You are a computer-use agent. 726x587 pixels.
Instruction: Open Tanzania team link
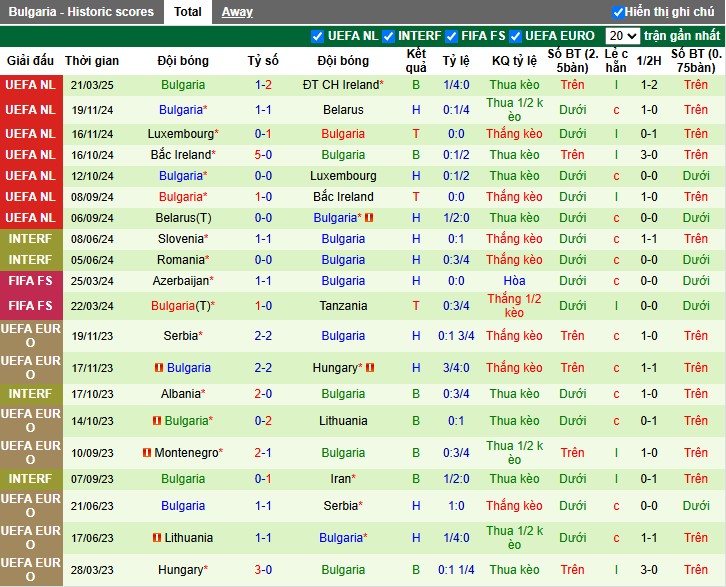(343, 306)
